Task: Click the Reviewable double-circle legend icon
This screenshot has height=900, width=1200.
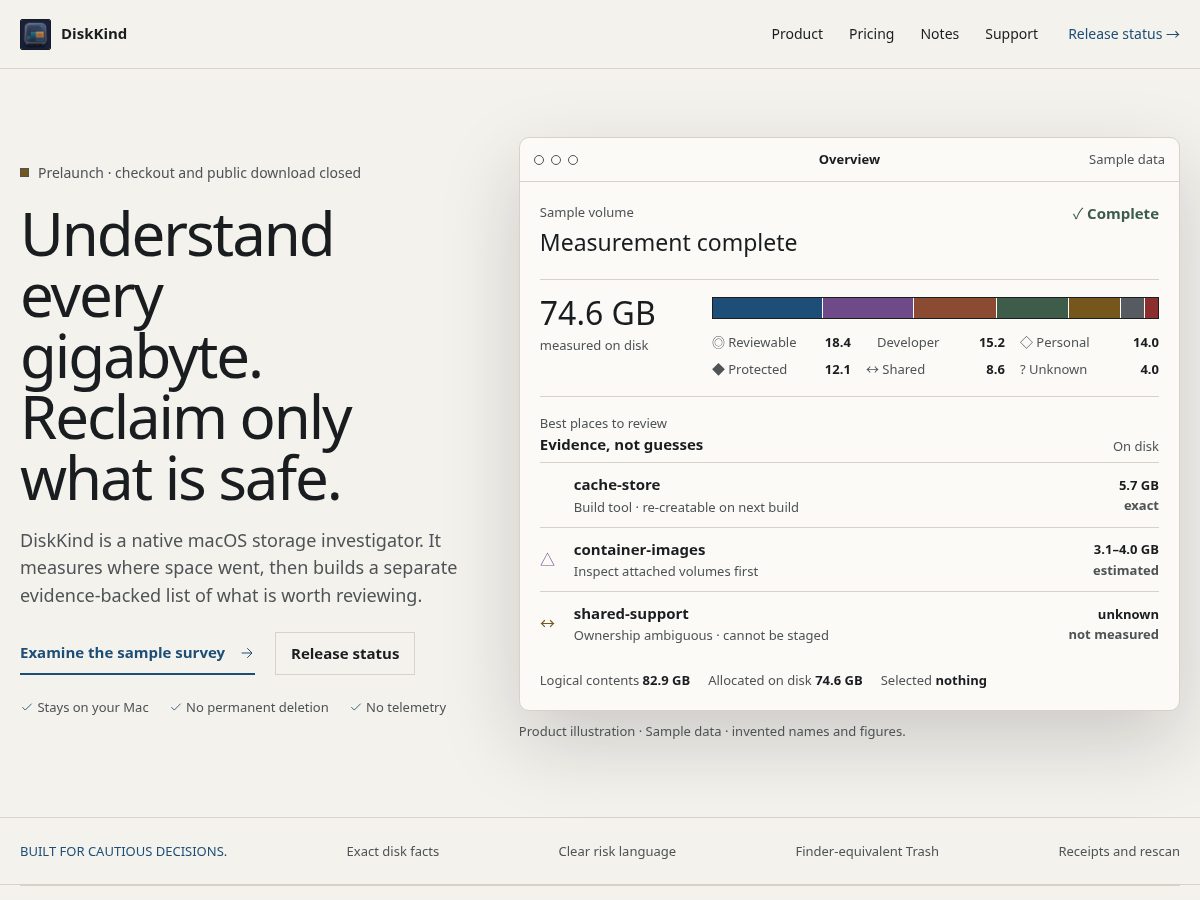Action: pyautogui.click(x=718, y=342)
